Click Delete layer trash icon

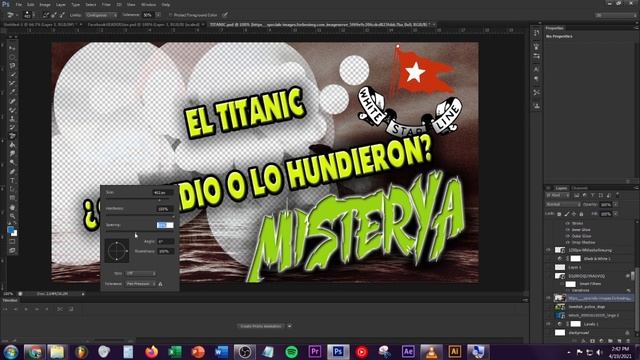(x=628, y=341)
